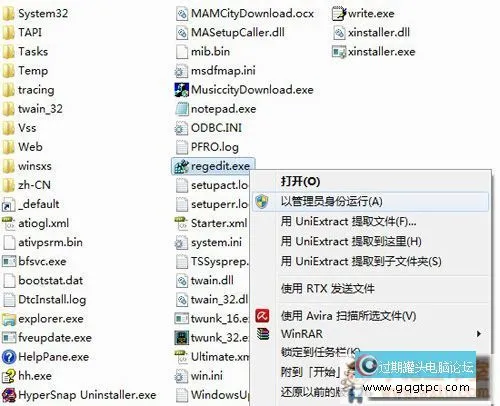Click the HelpPane.exe question mark icon
This screenshot has width=500, height=406.
point(9,357)
